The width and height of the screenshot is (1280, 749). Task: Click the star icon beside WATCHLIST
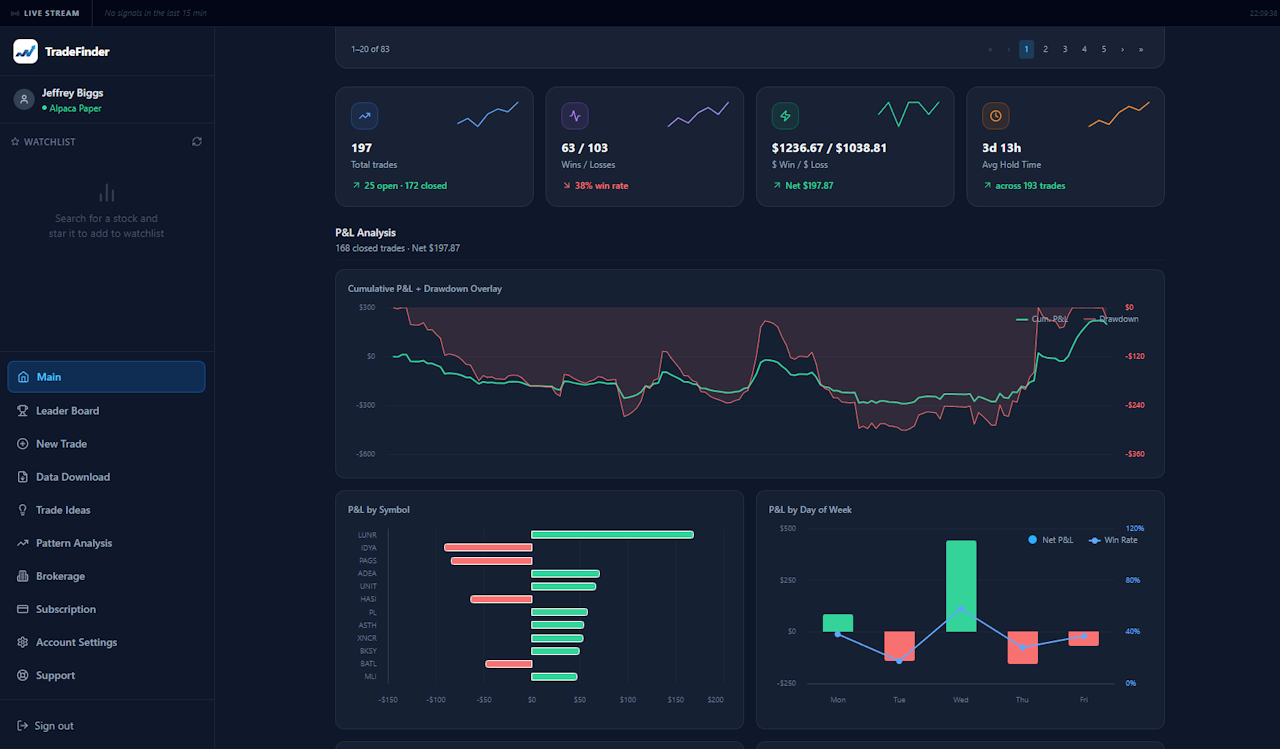pyautogui.click(x=15, y=142)
